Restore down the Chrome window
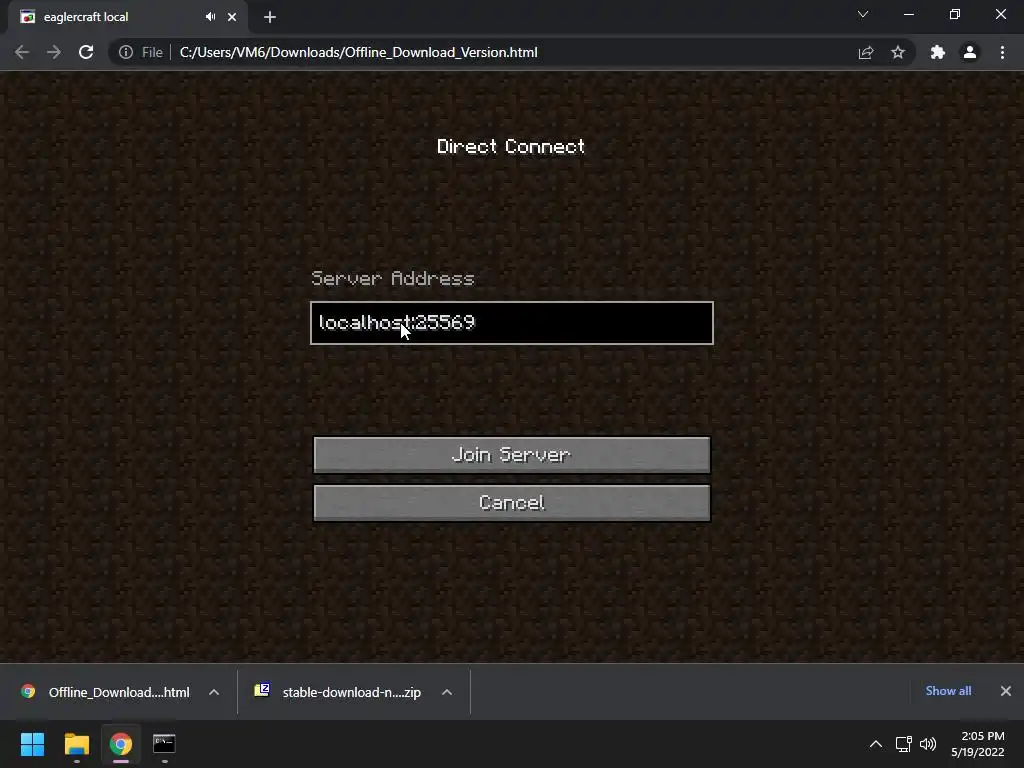1024x768 pixels. click(x=955, y=14)
